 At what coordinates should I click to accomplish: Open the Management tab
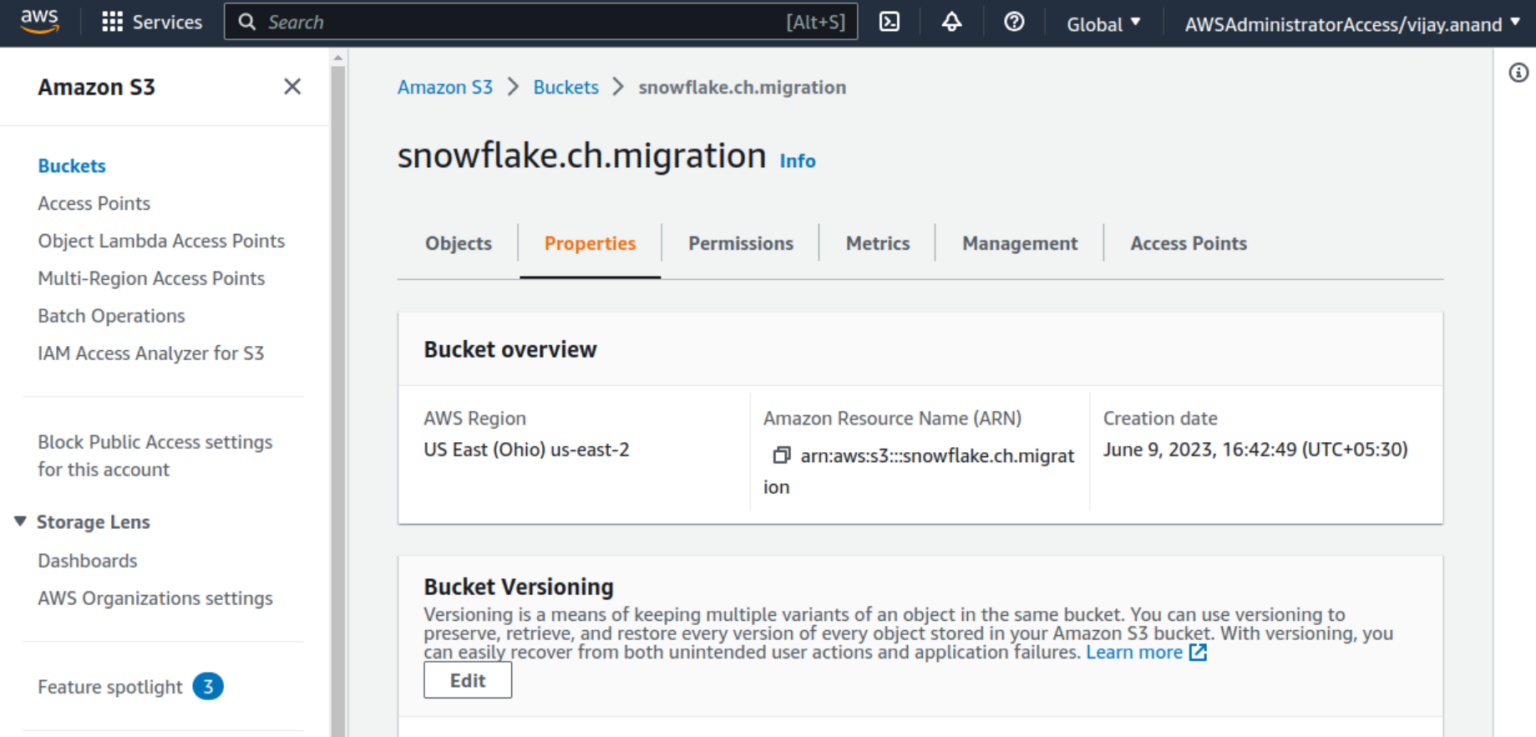[x=1020, y=243]
